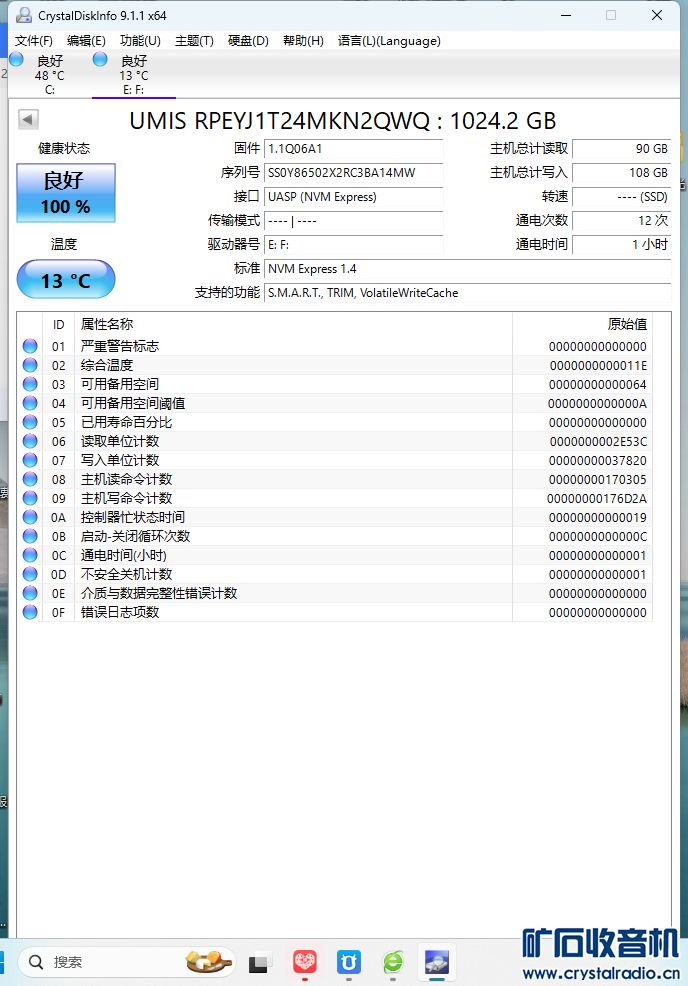Viewport: 688px width, 986px height.
Task: Click the 原始值 column header
Action: (582, 324)
